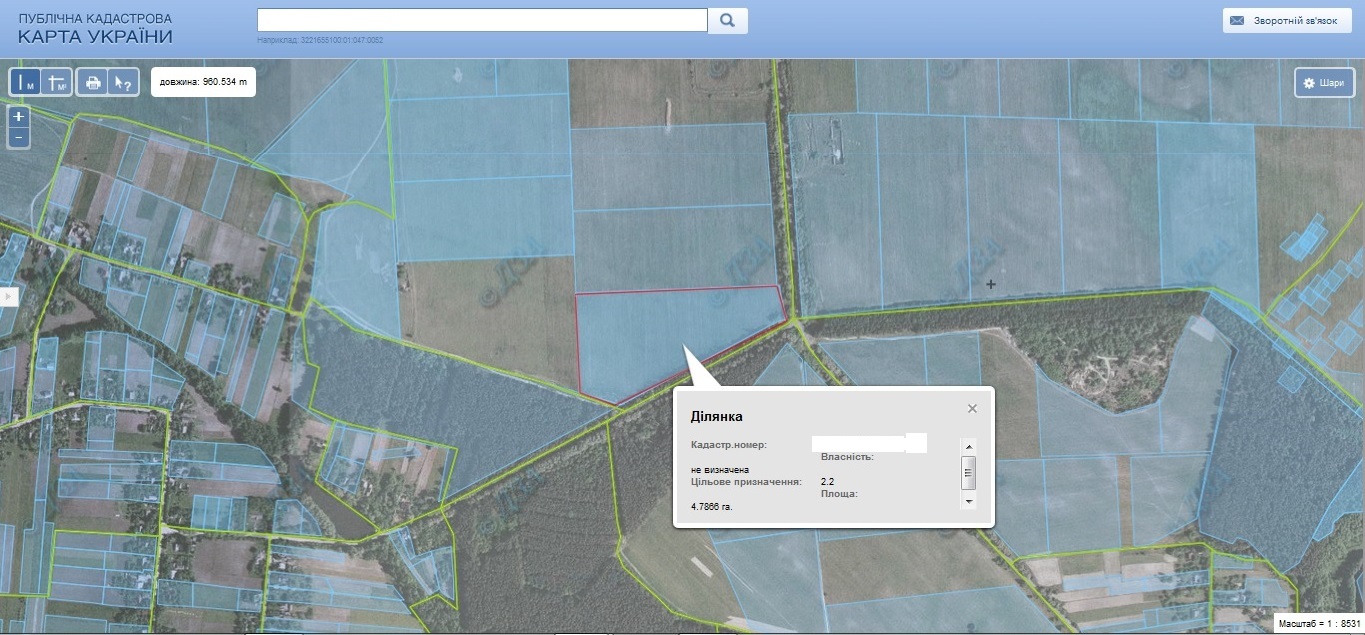Expand the collapsed left side panel
This screenshot has width=1365, height=635.
point(8,296)
